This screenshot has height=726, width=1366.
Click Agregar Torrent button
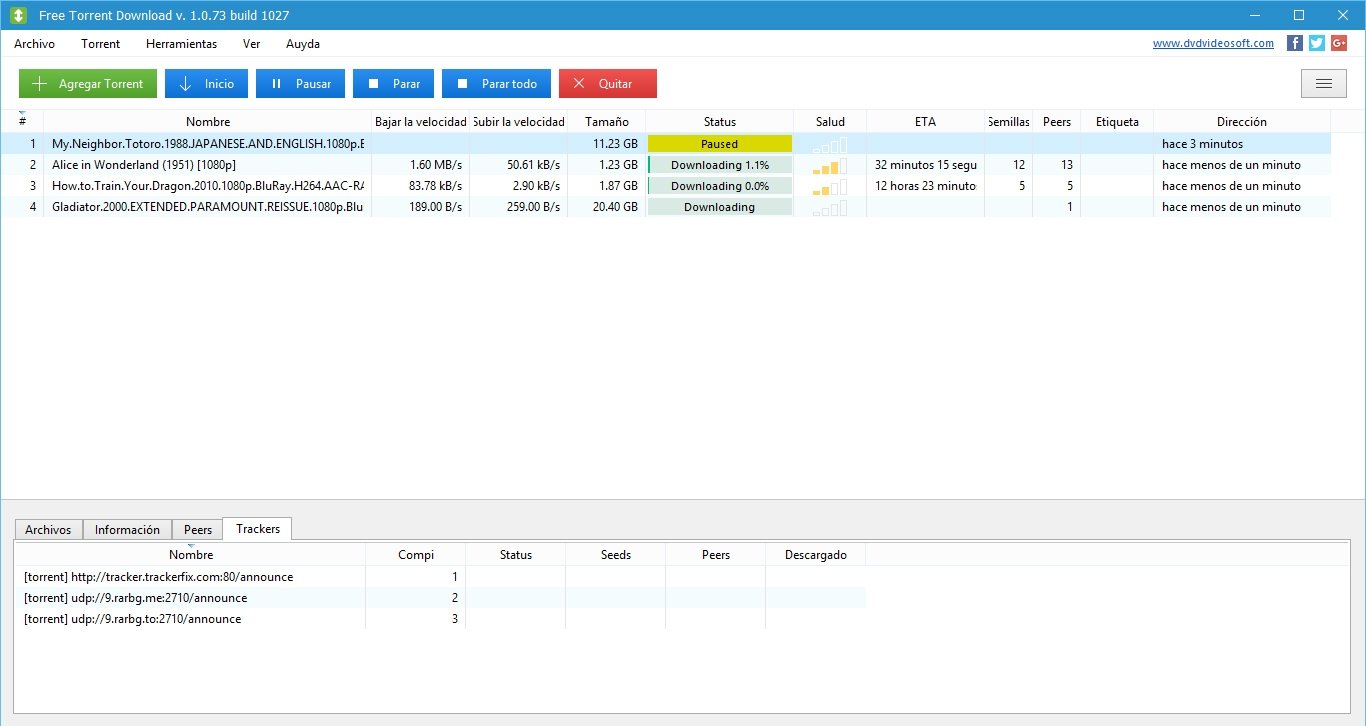pos(88,84)
